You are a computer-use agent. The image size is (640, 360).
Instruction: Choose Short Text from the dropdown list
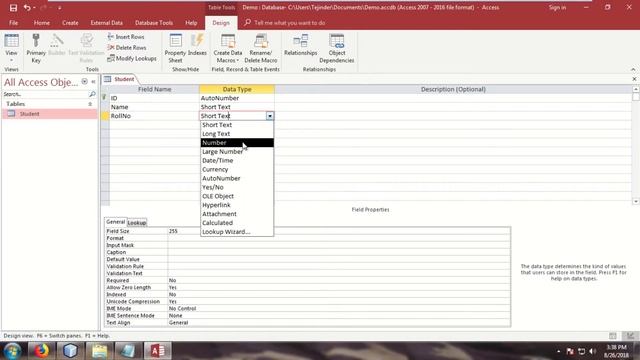pos(237,125)
